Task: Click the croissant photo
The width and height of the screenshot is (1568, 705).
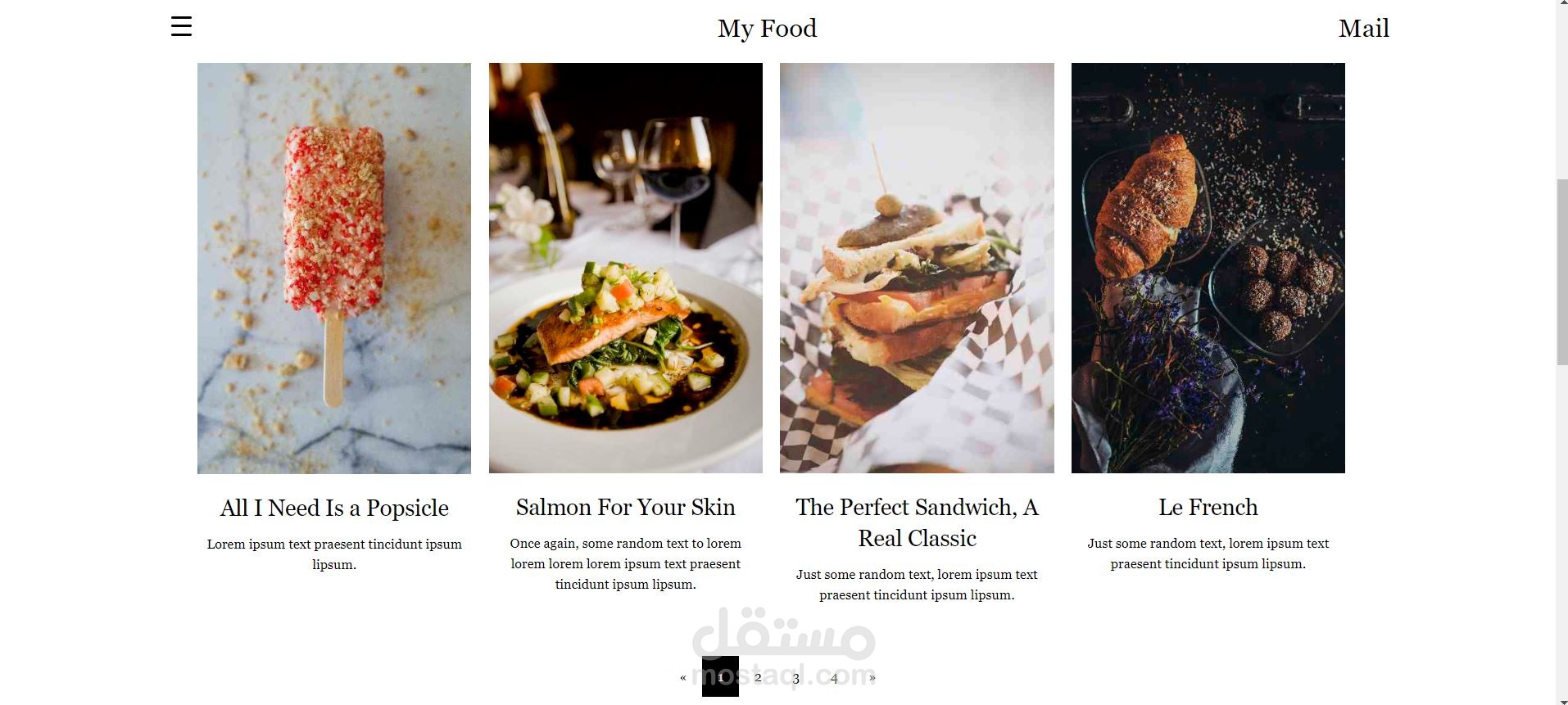Action: point(1208,268)
